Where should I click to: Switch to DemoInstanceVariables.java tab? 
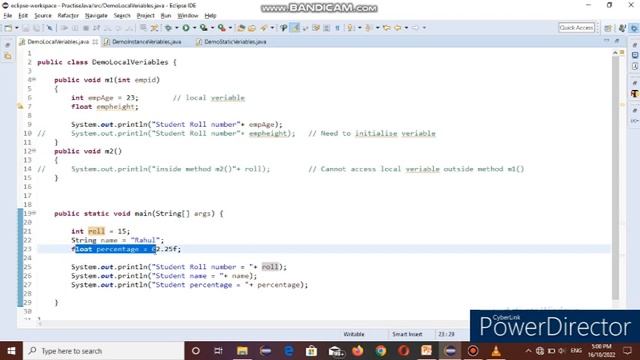142,42
